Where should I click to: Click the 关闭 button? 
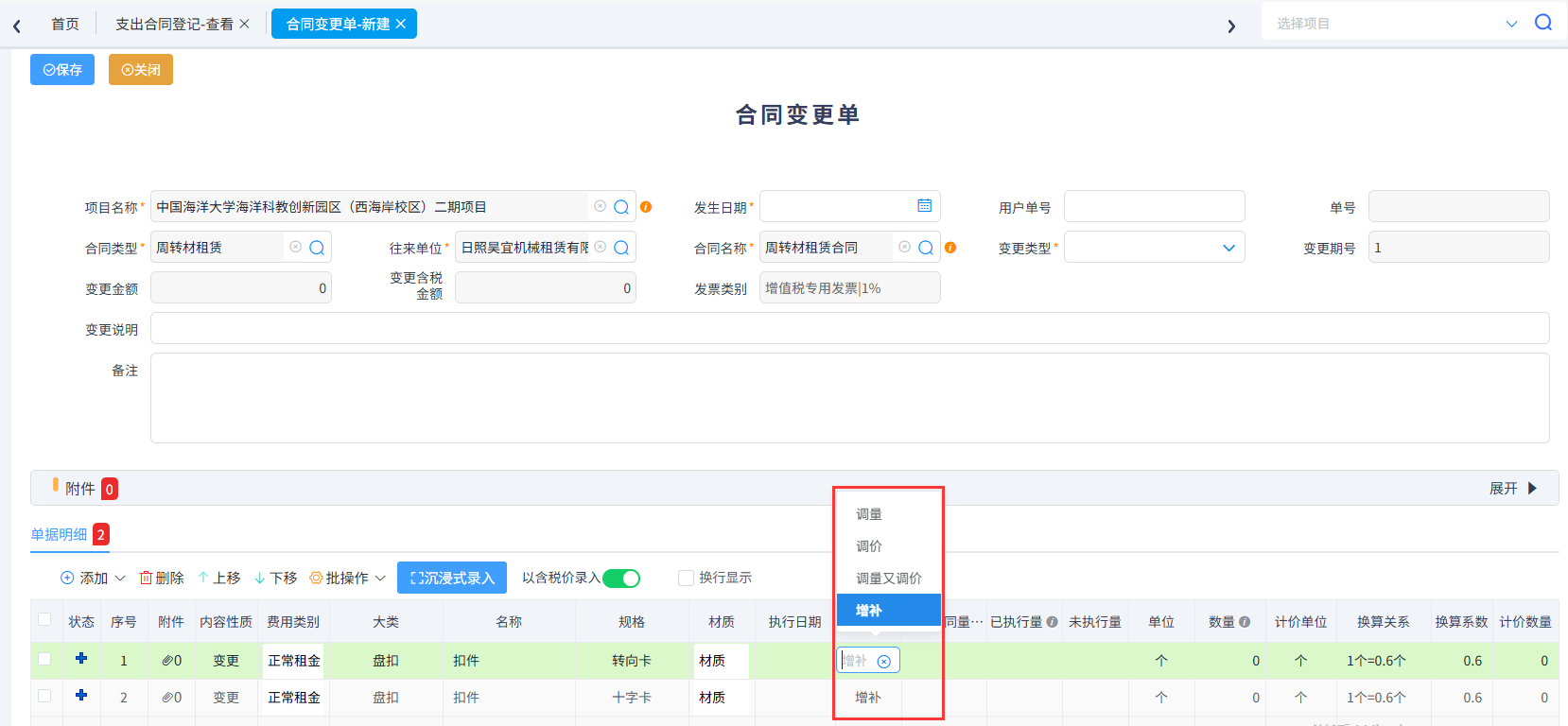[x=141, y=70]
